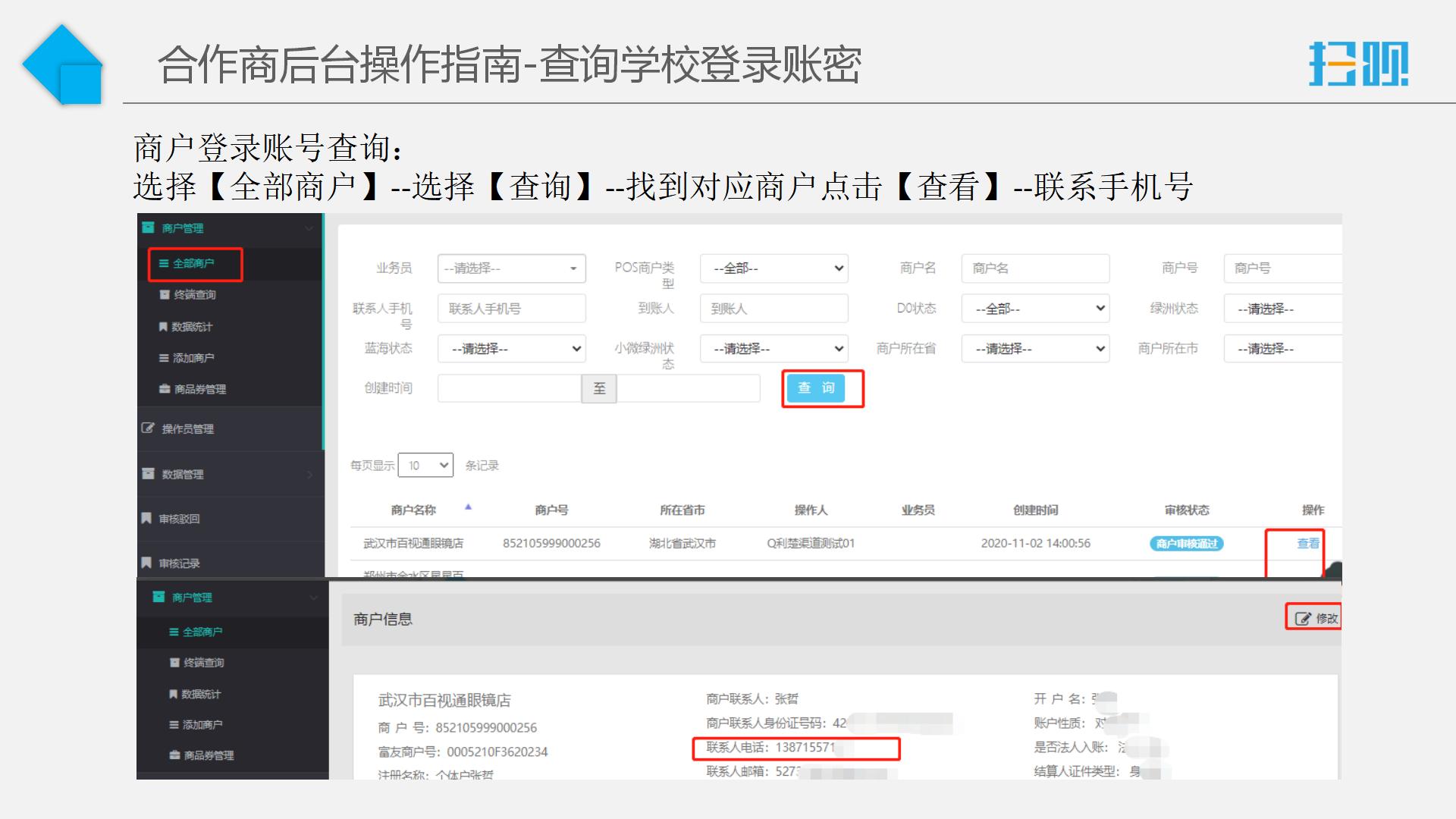Open 操作员管理 menu
The width and height of the screenshot is (1456, 819).
click(187, 429)
